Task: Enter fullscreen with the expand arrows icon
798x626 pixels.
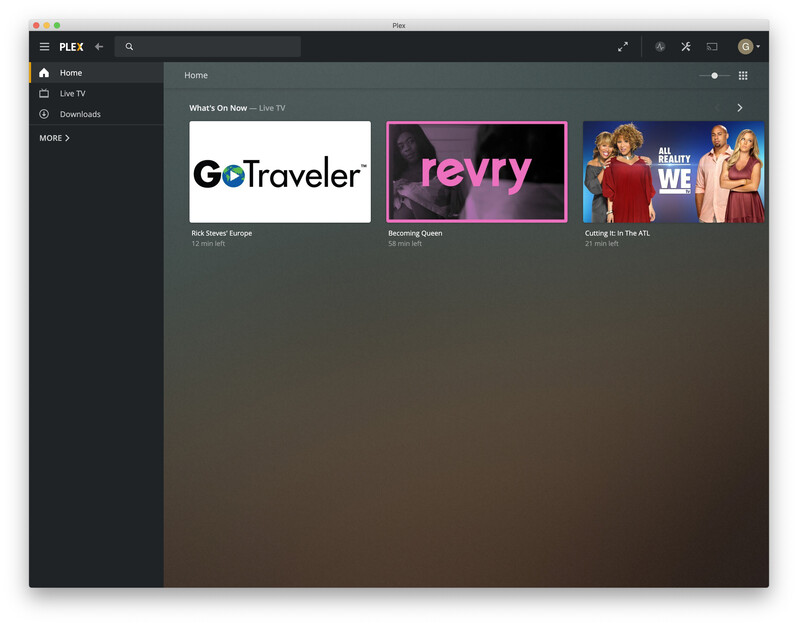Action: (x=623, y=47)
